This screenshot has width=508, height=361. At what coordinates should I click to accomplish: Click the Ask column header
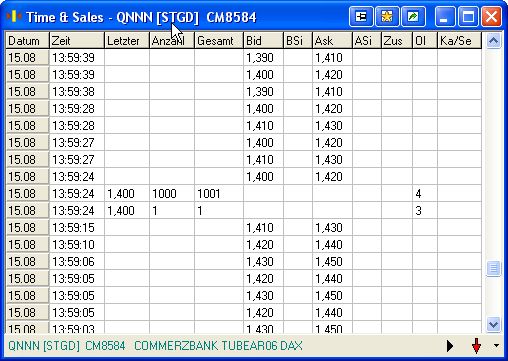click(332, 41)
